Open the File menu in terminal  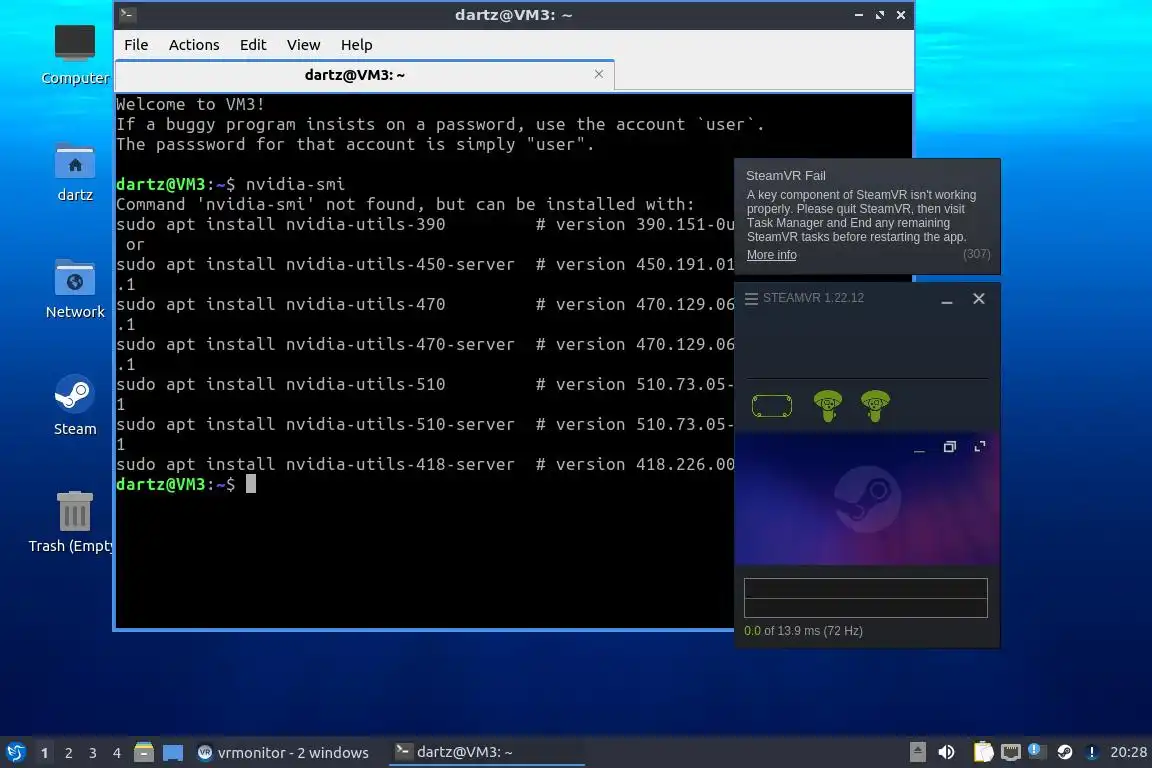136,45
